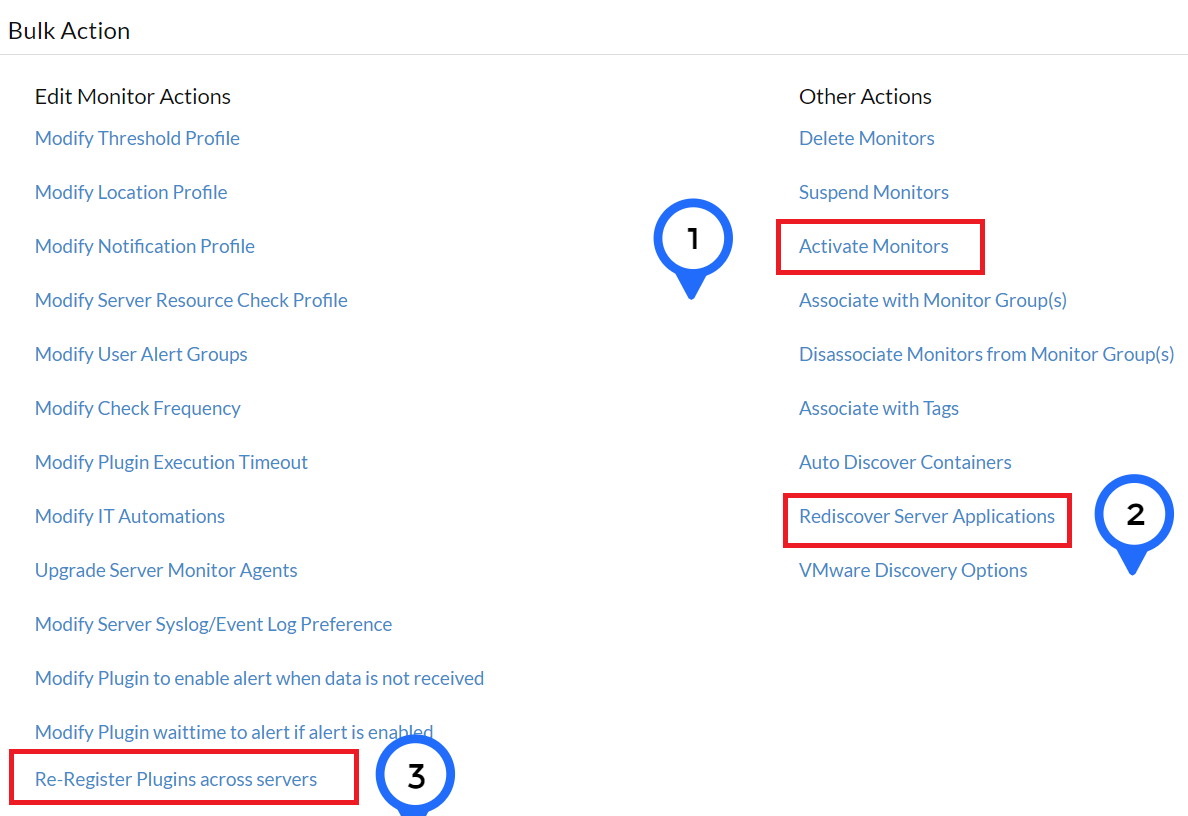
Task: Select Associate with Tags
Action: click(878, 408)
